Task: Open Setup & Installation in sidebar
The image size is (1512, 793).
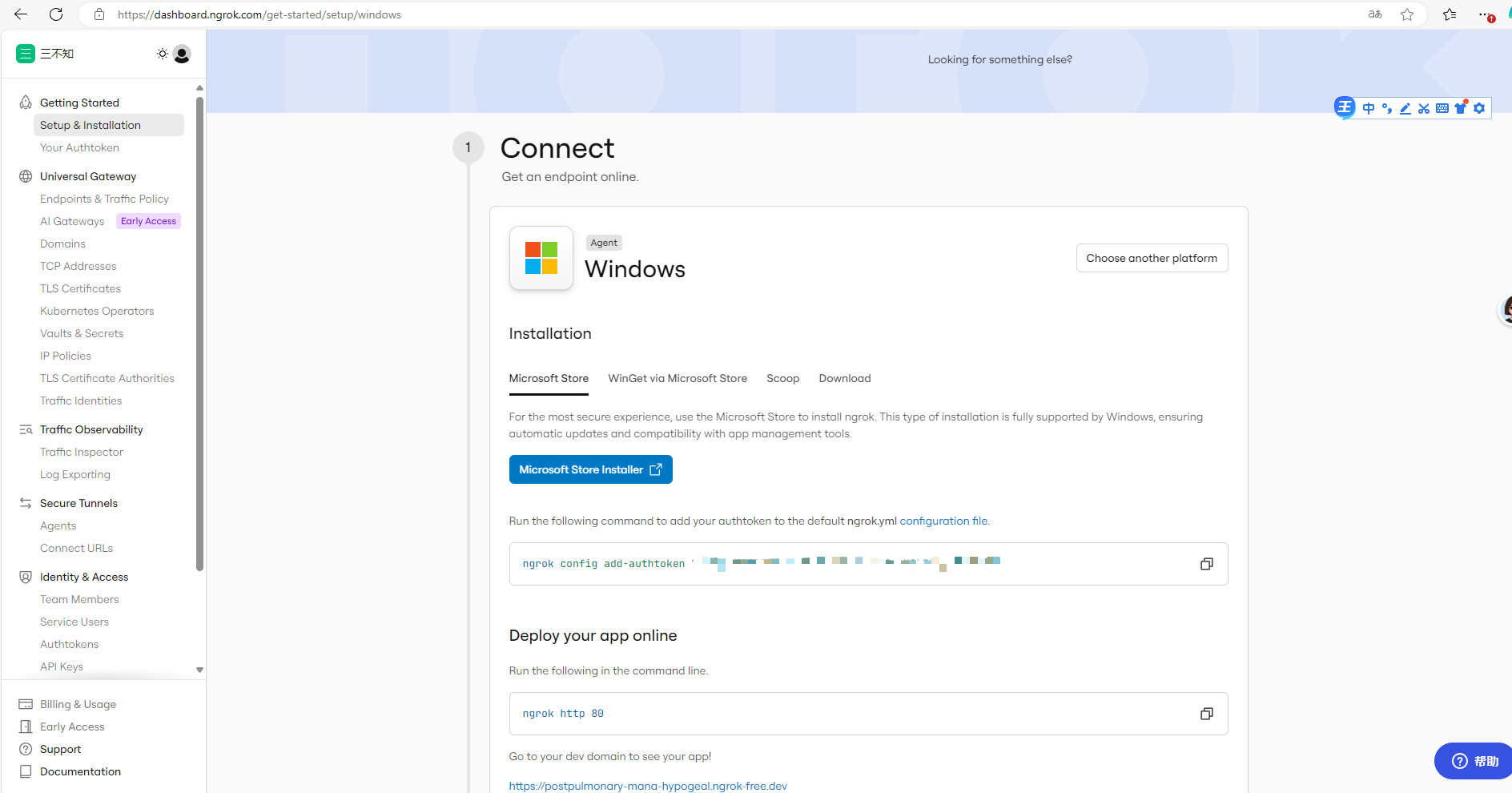Action: tap(109, 125)
